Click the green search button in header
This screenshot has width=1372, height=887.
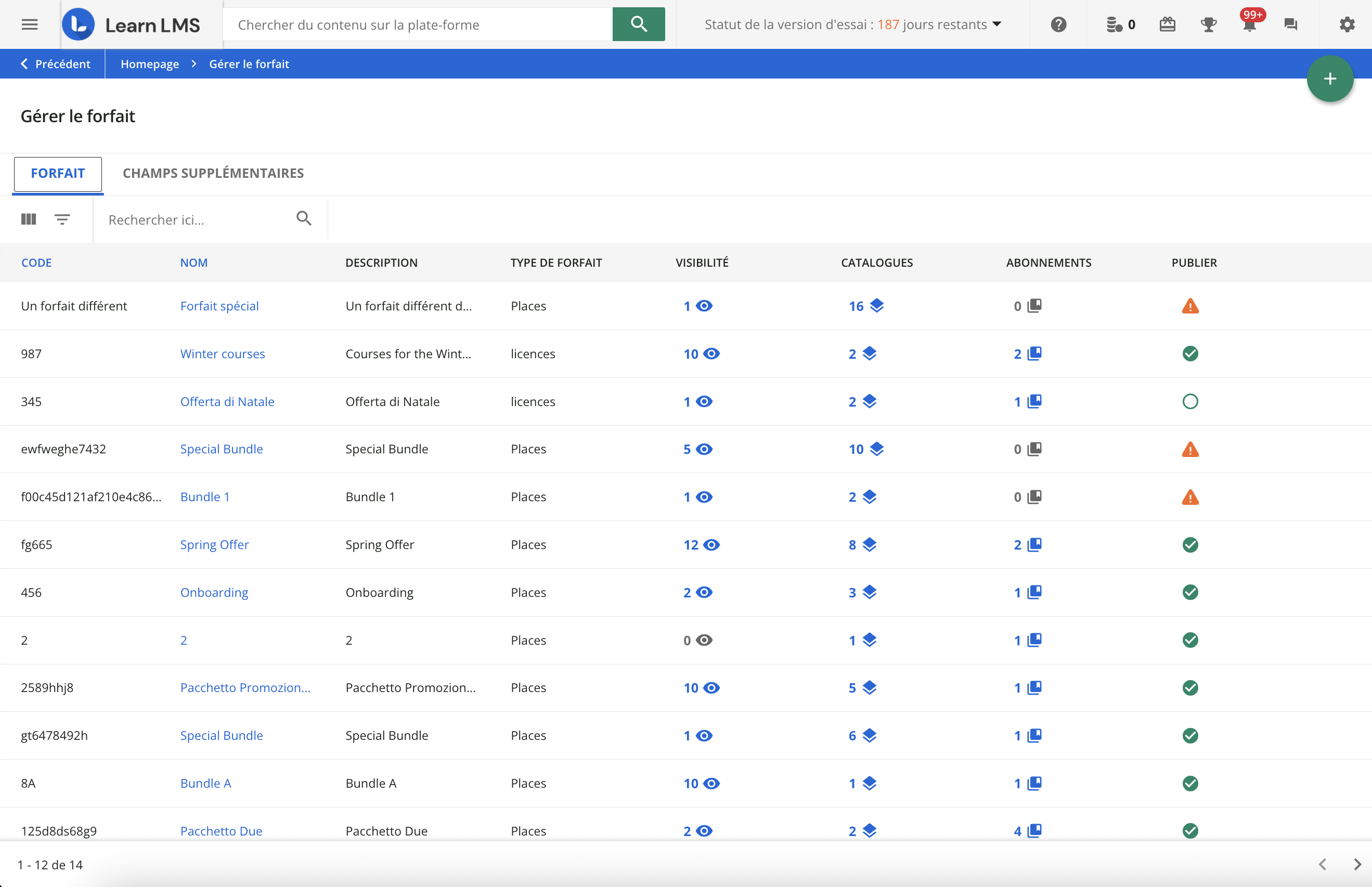(x=638, y=24)
